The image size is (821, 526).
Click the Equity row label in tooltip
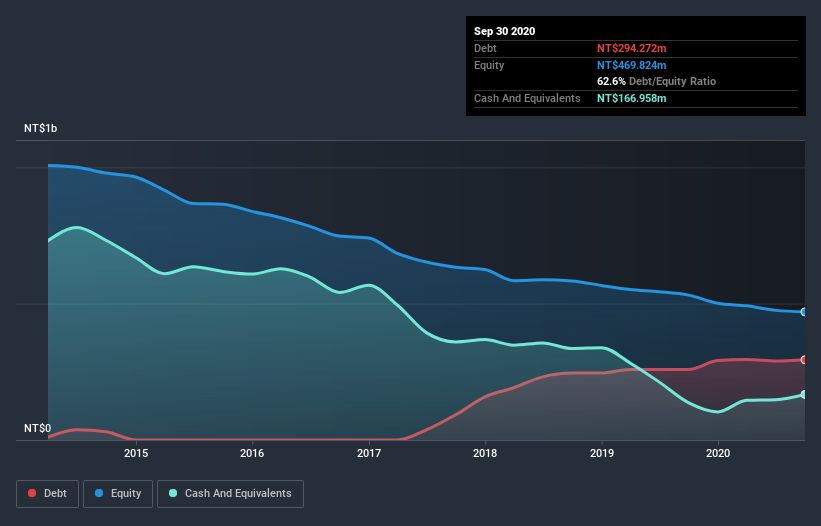[489, 65]
